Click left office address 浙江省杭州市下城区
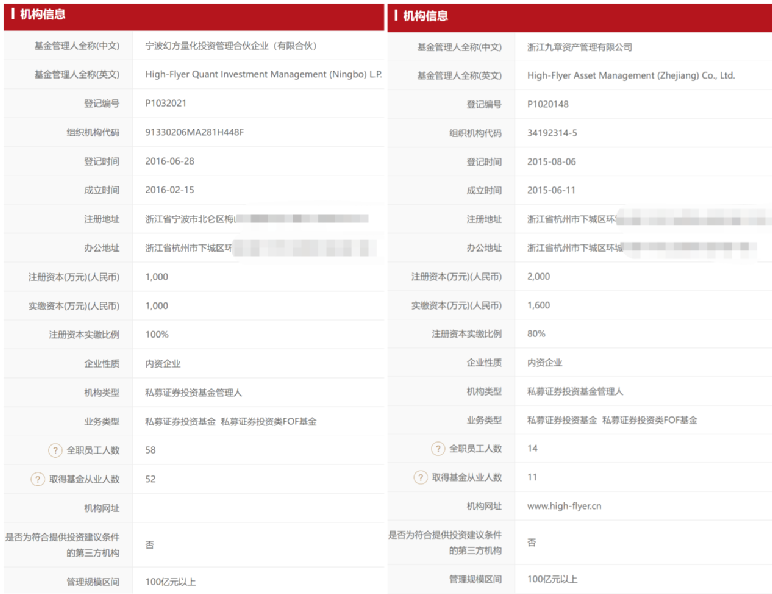The image size is (772, 594). click(185, 248)
